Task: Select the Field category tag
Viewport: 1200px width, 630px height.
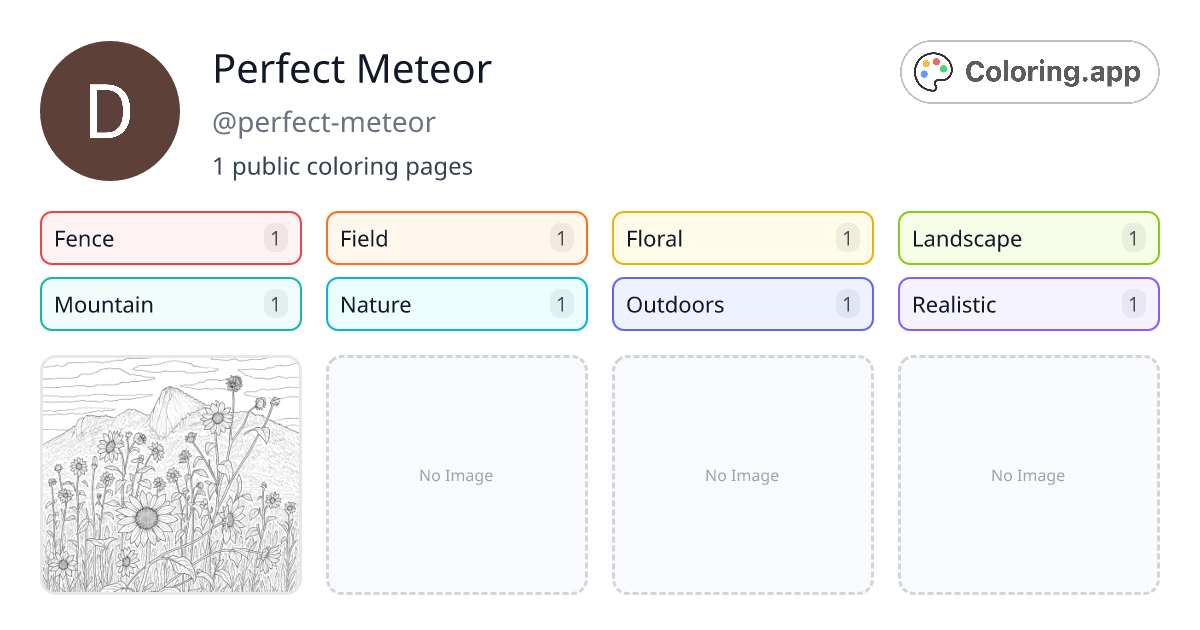Action: pos(456,238)
